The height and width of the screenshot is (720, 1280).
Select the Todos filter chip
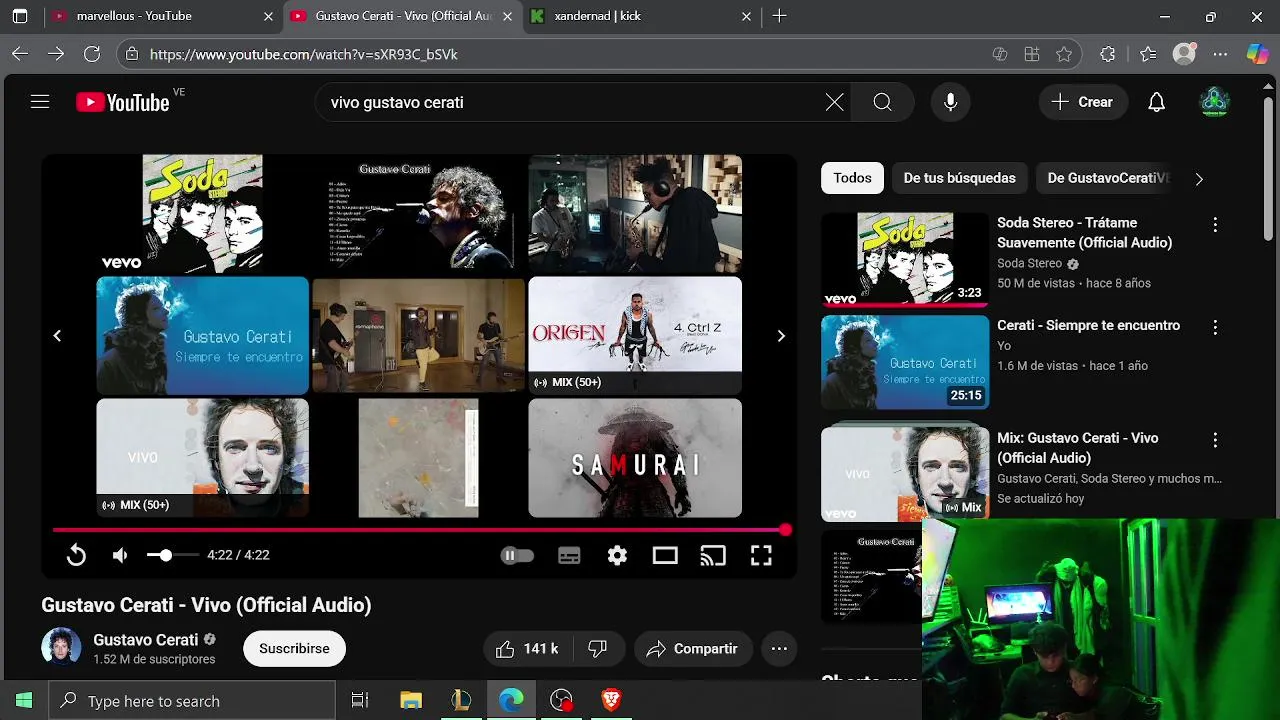click(x=853, y=178)
